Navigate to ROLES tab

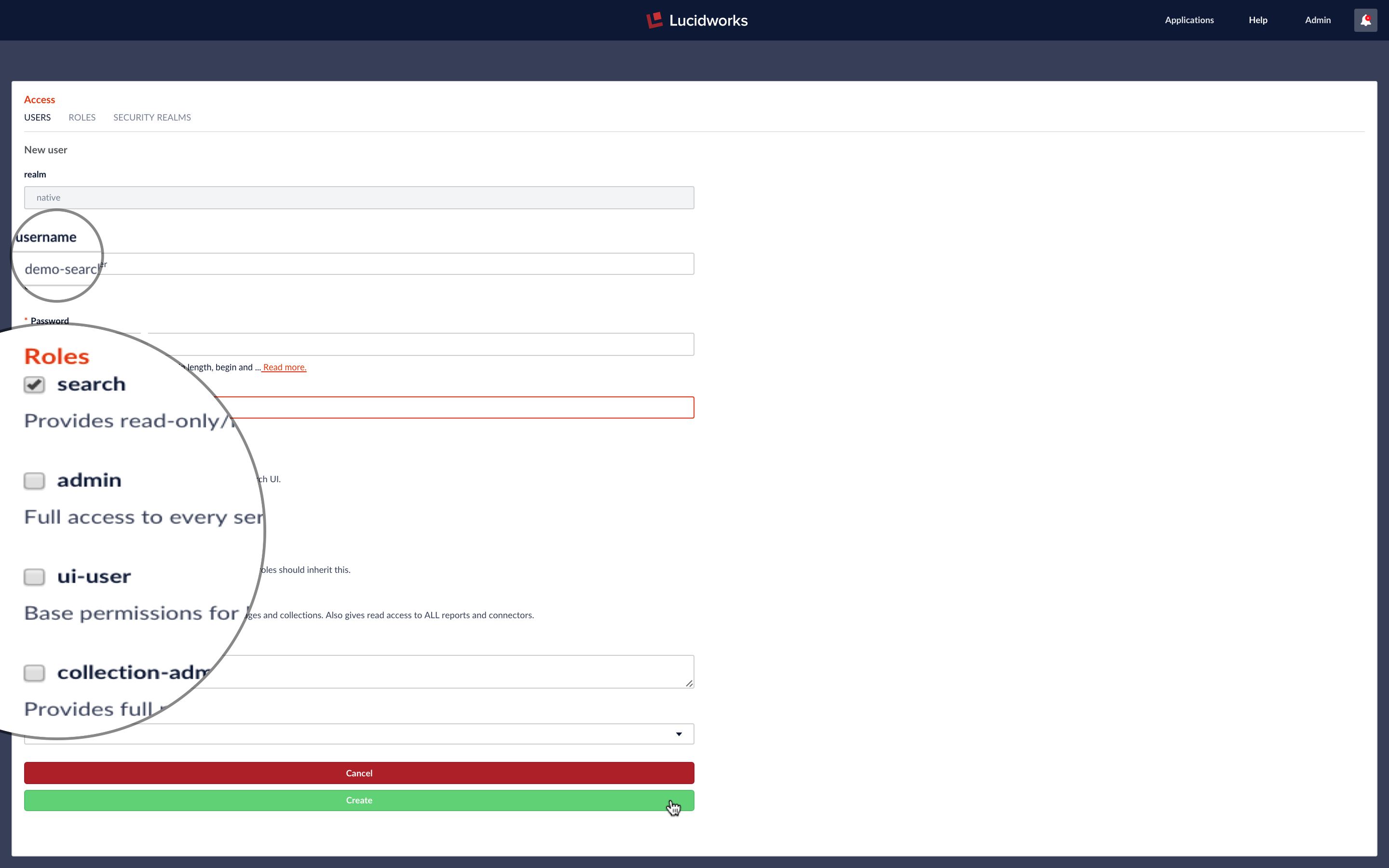click(x=82, y=117)
